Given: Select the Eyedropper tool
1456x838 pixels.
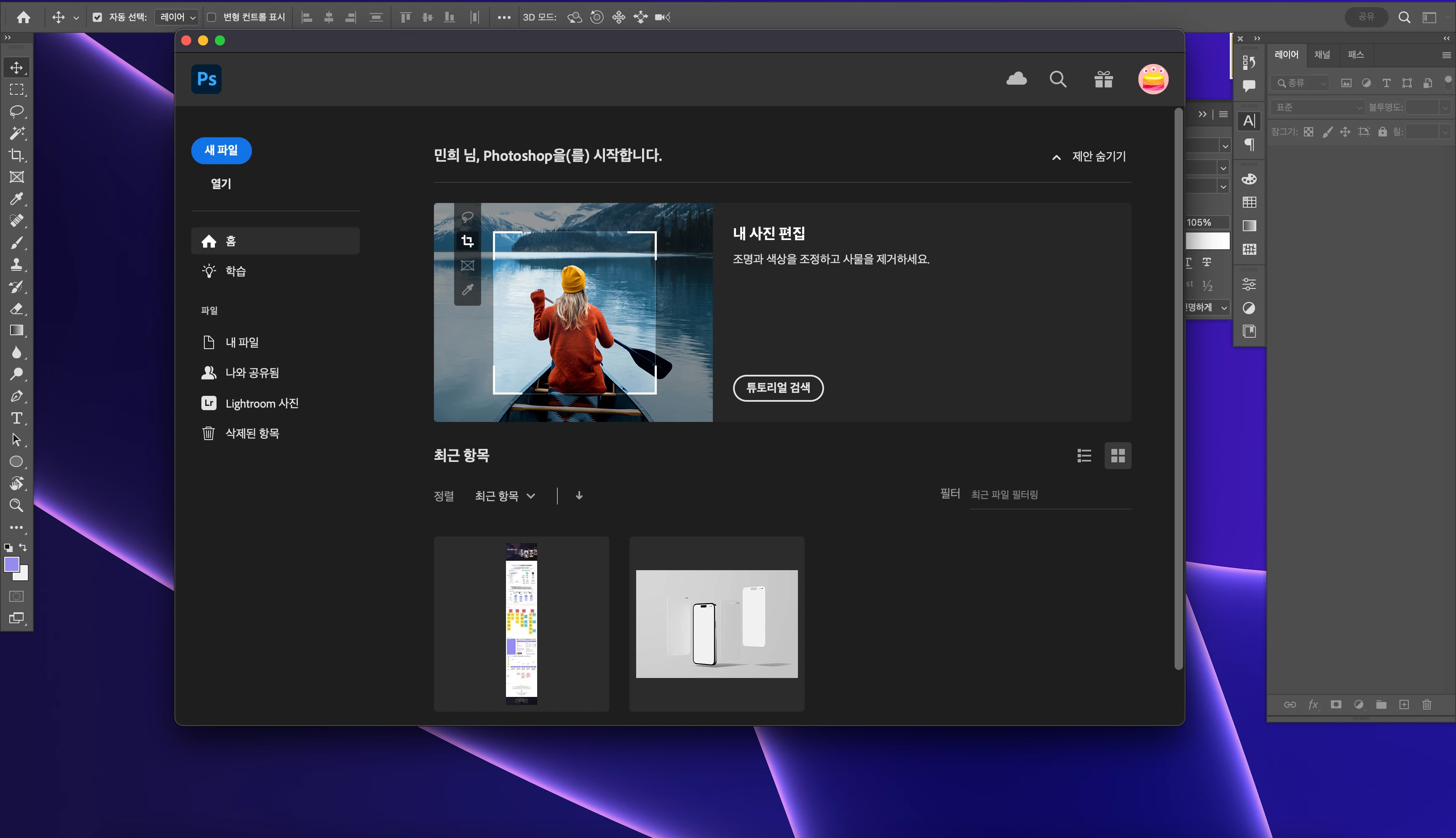Looking at the screenshot, I should (17, 199).
